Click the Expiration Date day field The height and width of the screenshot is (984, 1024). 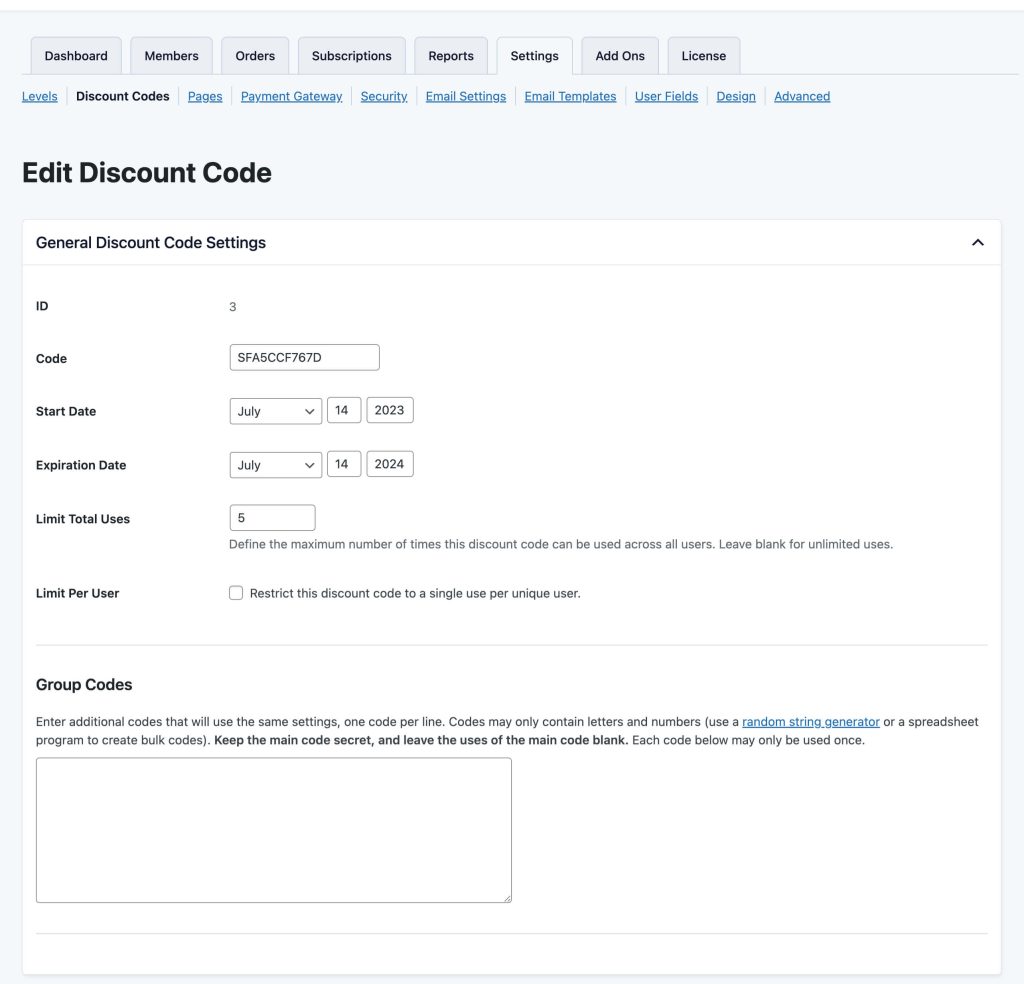344,464
